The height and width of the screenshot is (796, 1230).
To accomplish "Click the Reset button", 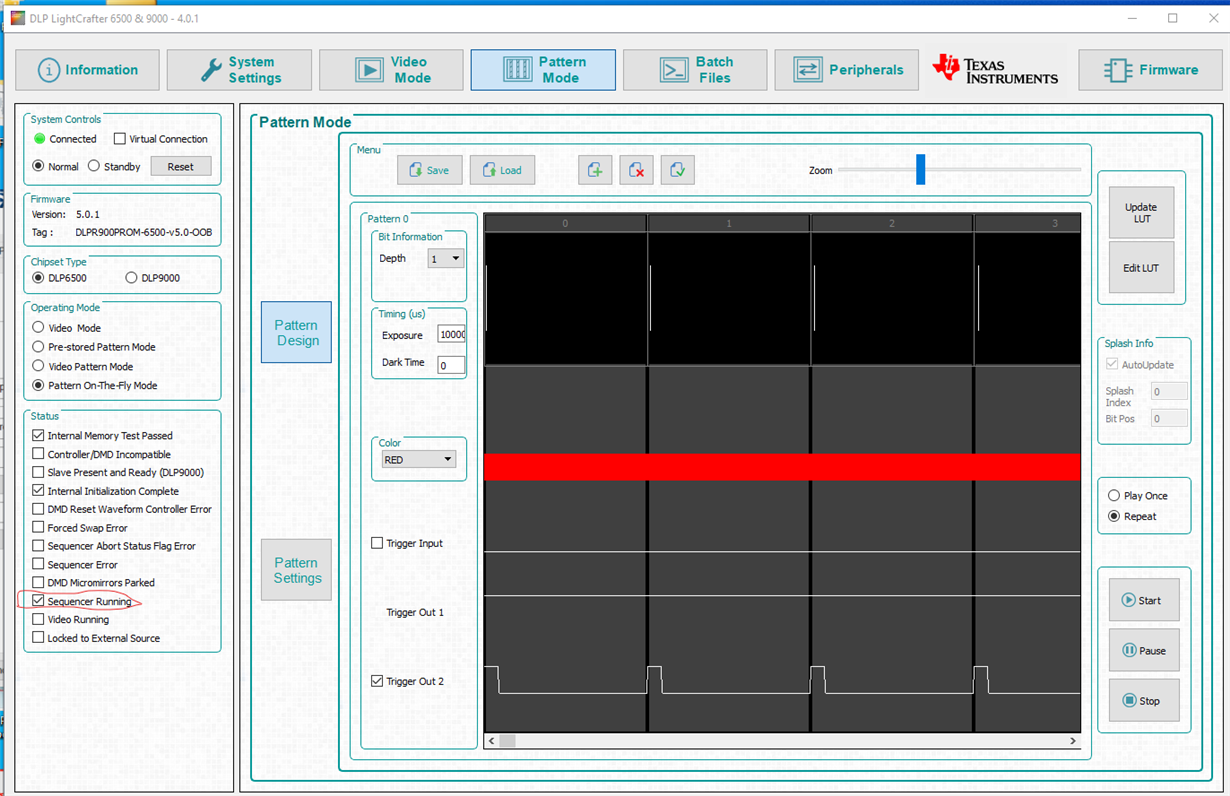I will click(x=181, y=166).
